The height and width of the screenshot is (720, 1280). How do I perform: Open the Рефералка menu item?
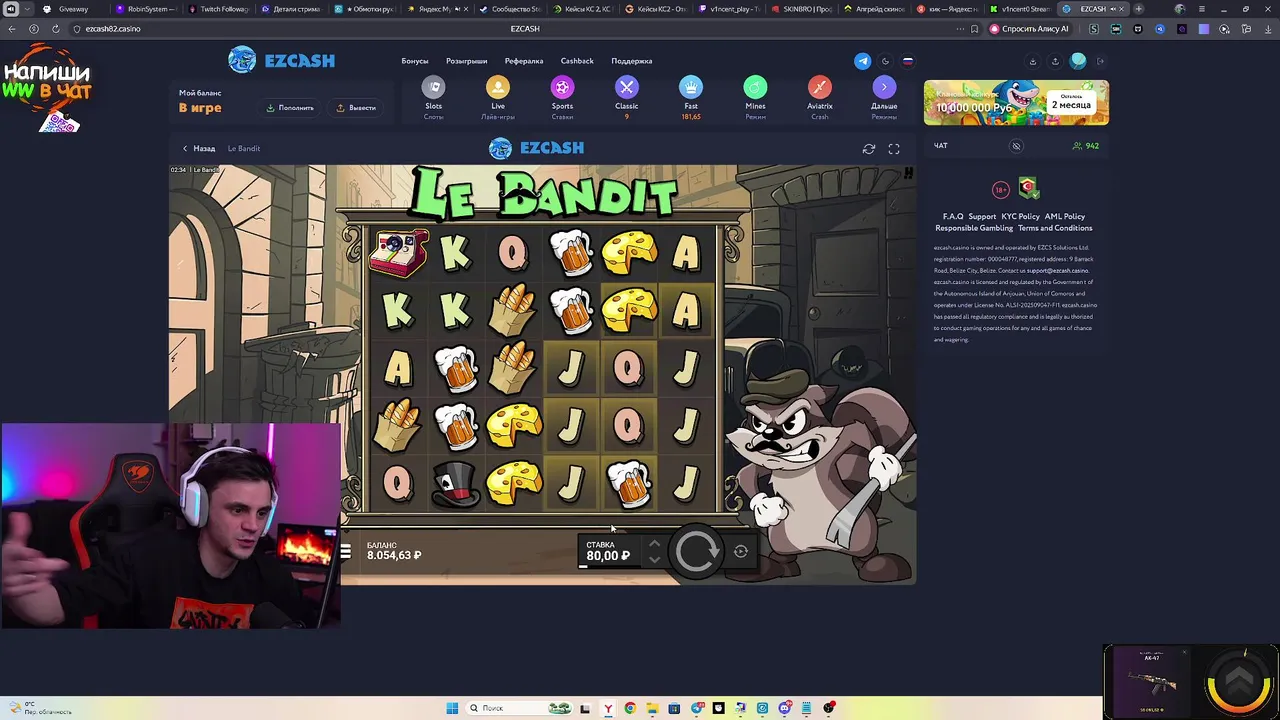(x=524, y=61)
